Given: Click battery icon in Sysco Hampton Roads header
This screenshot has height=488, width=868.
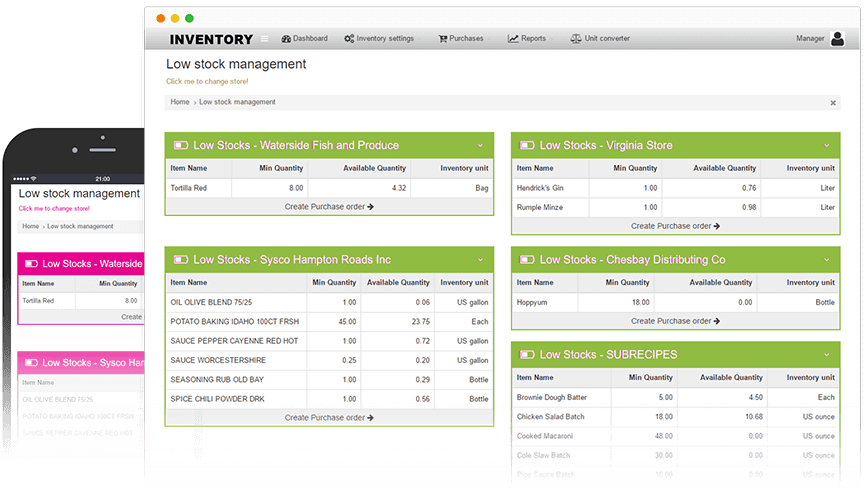Looking at the screenshot, I should (x=181, y=259).
